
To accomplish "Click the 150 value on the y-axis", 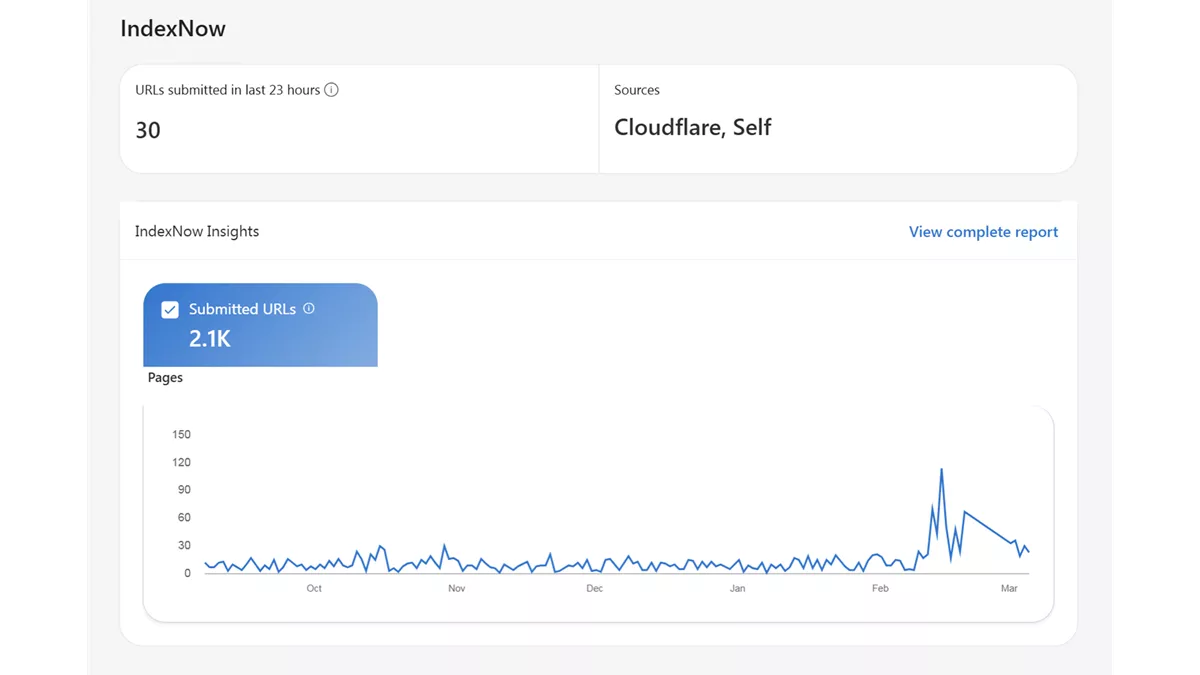I will pyautogui.click(x=181, y=435).
